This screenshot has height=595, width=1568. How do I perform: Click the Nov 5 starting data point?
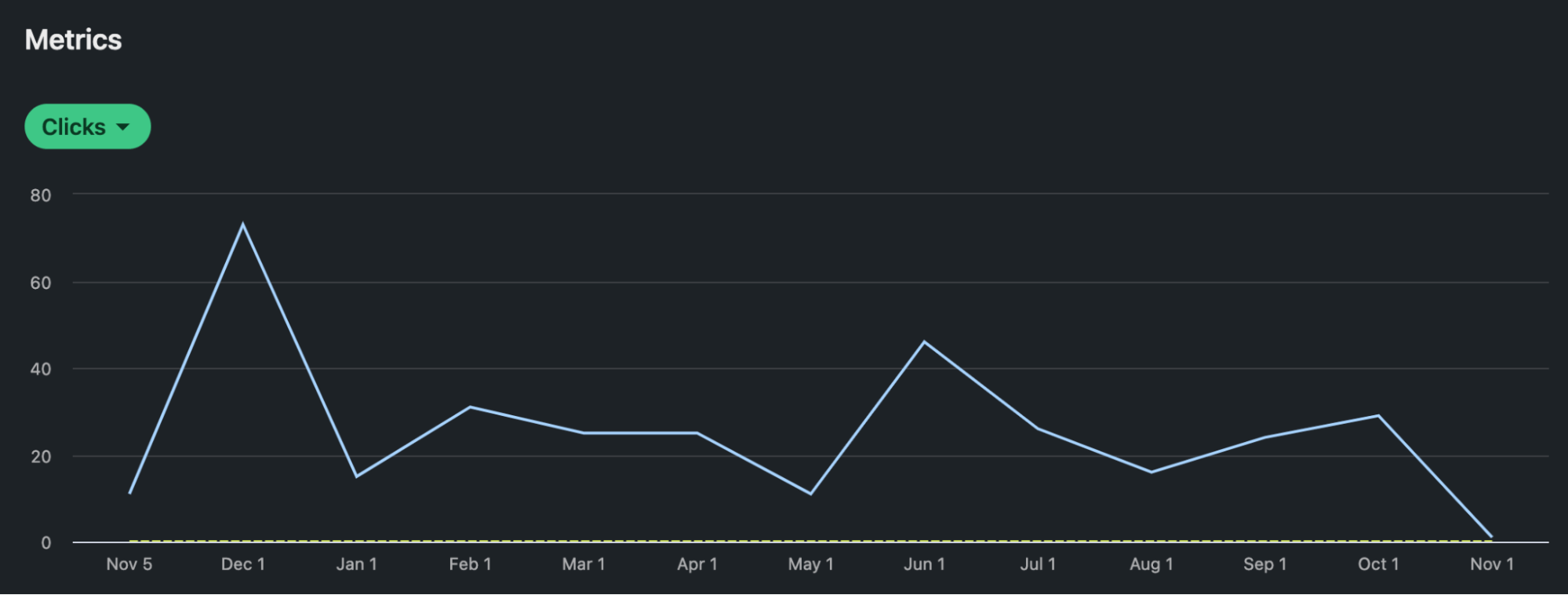(129, 493)
